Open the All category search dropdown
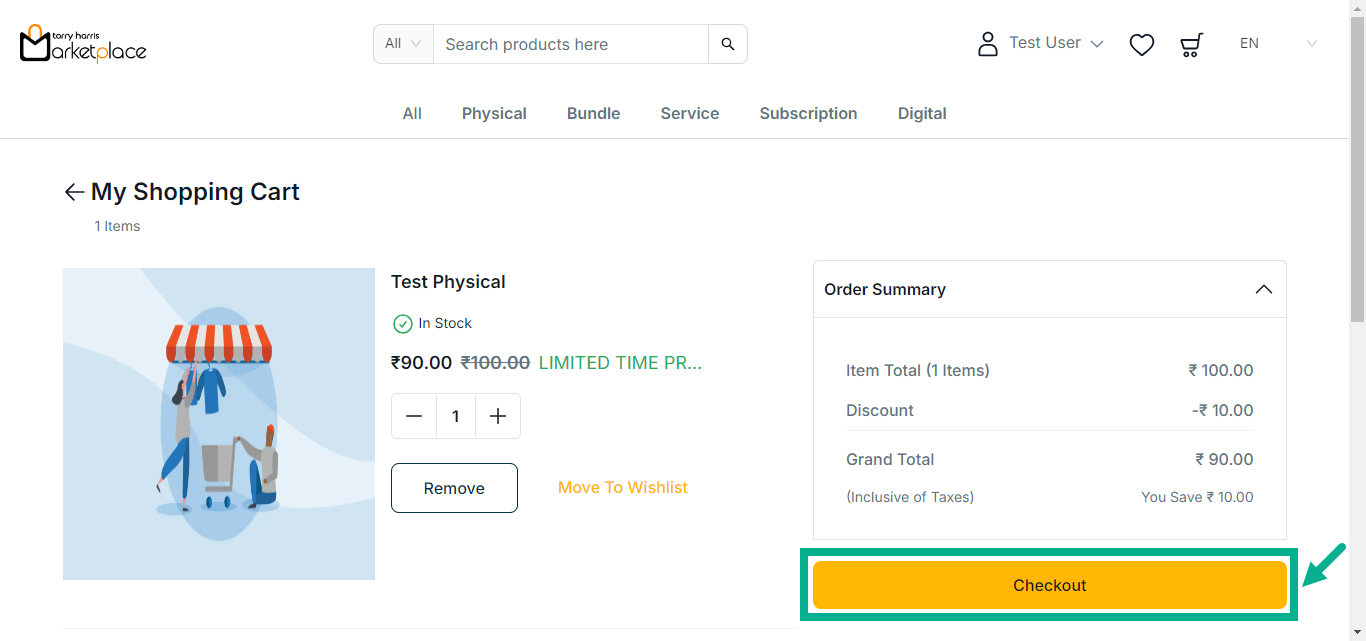1366x641 pixels. pyautogui.click(x=403, y=44)
